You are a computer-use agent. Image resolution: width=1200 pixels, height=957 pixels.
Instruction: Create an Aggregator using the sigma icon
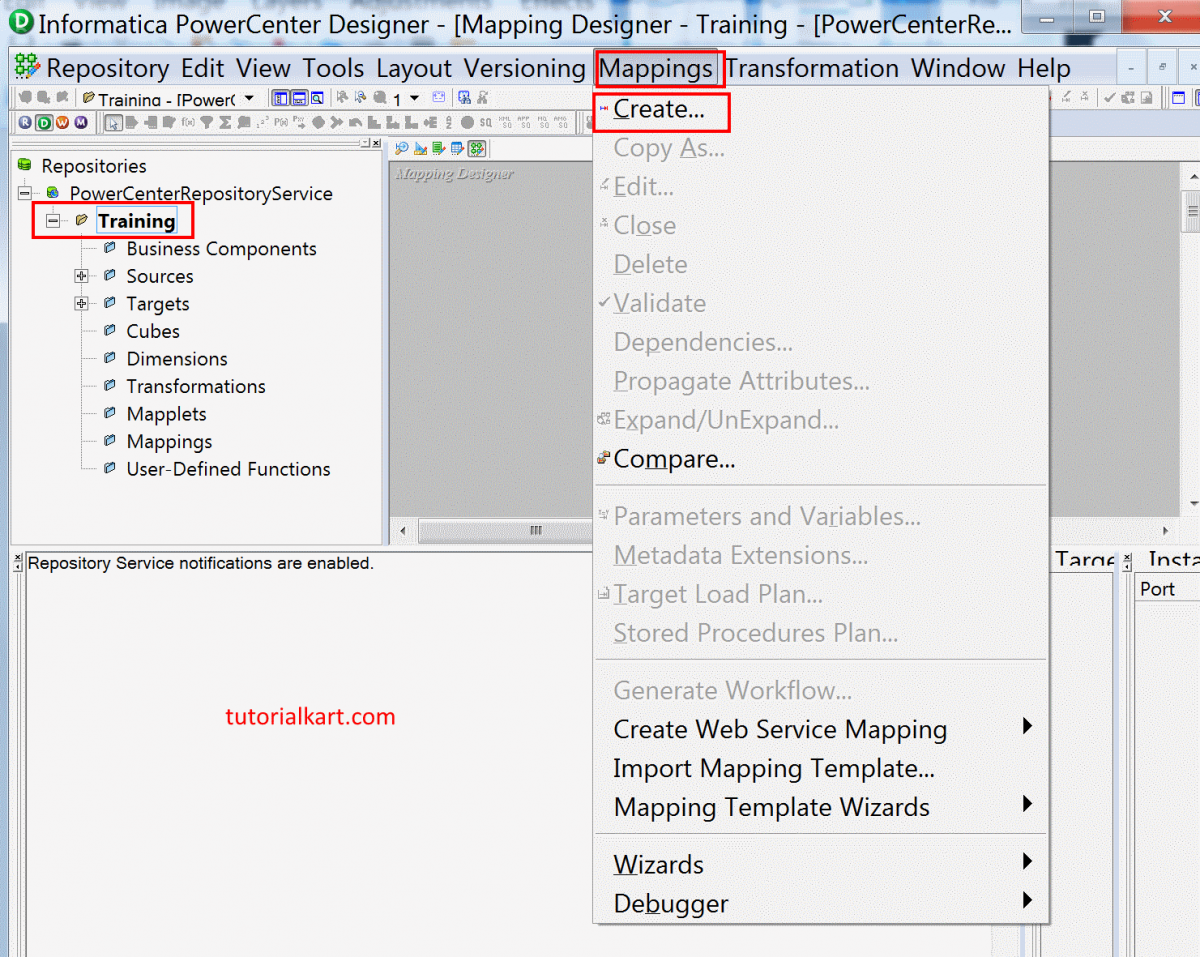tap(224, 122)
